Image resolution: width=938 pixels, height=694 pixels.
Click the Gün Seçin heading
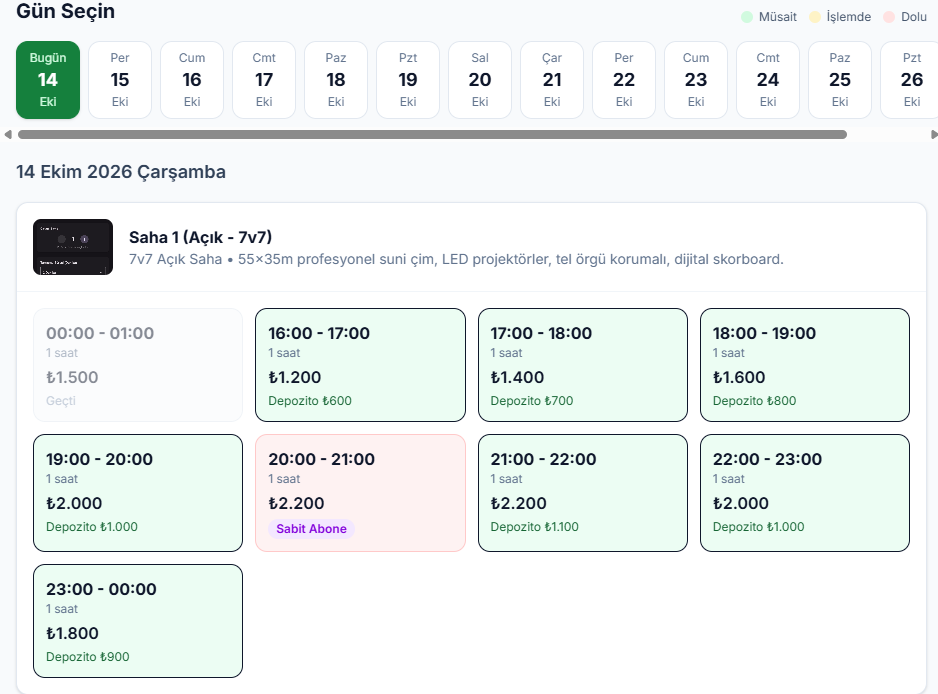point(65,11)
